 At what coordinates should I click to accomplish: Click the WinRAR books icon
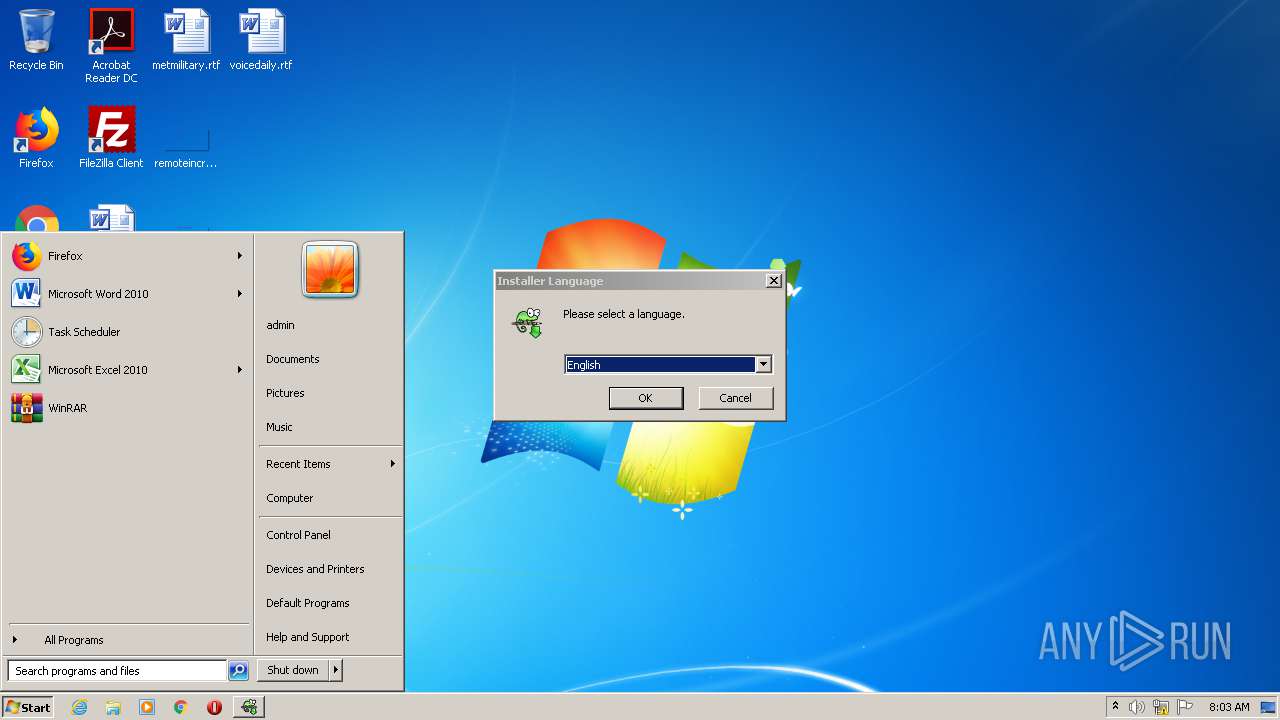27,408
